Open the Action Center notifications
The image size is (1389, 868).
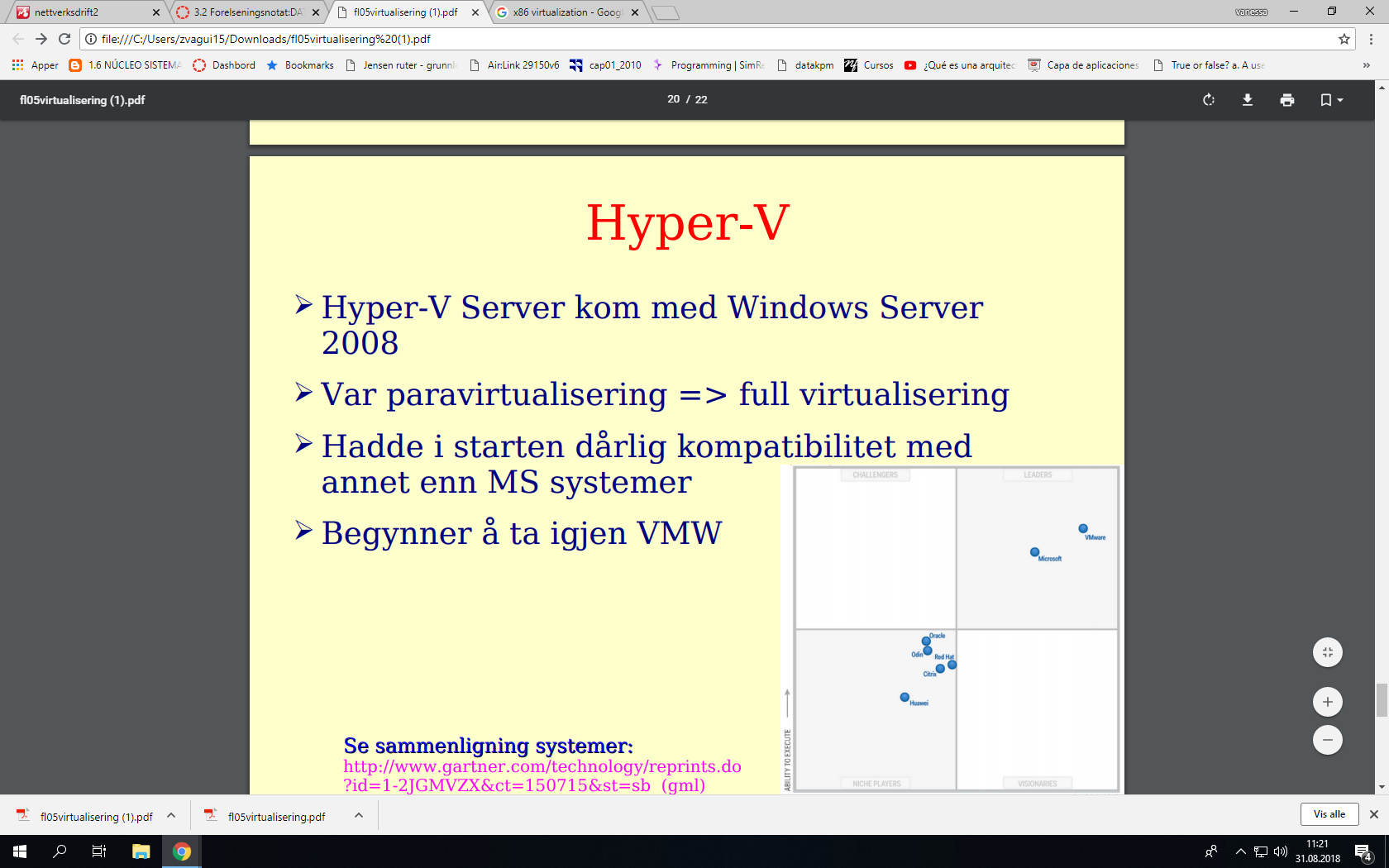(x=1364, y=851)
